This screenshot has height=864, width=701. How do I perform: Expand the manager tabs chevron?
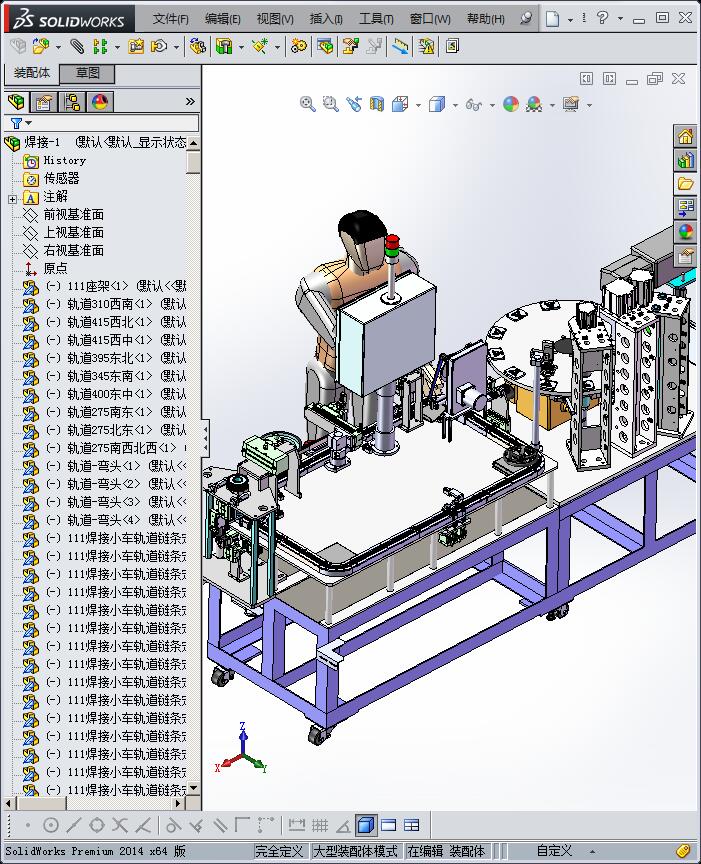coord(190,101)
